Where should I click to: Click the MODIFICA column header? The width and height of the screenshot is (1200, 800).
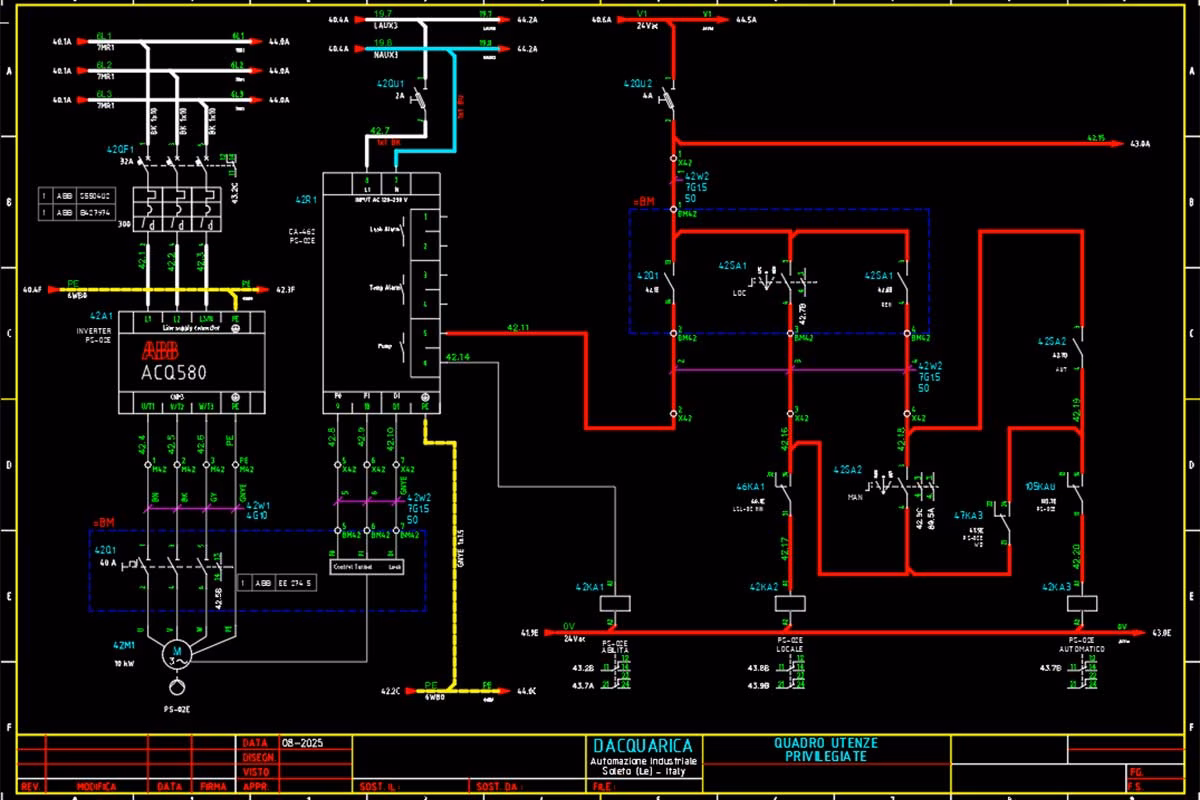tap(98, 788)
